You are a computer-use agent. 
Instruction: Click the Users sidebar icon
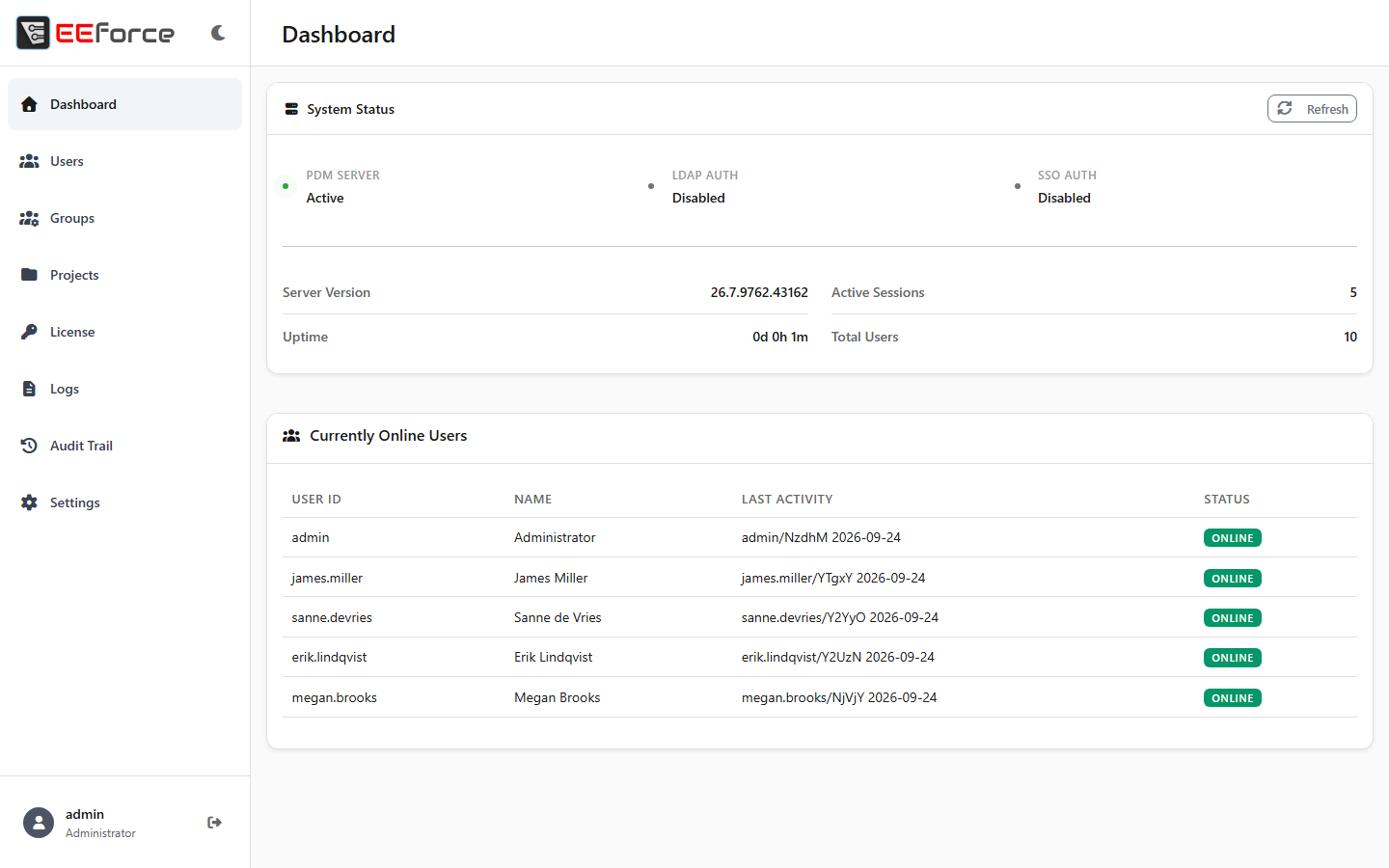click(29, 161)
